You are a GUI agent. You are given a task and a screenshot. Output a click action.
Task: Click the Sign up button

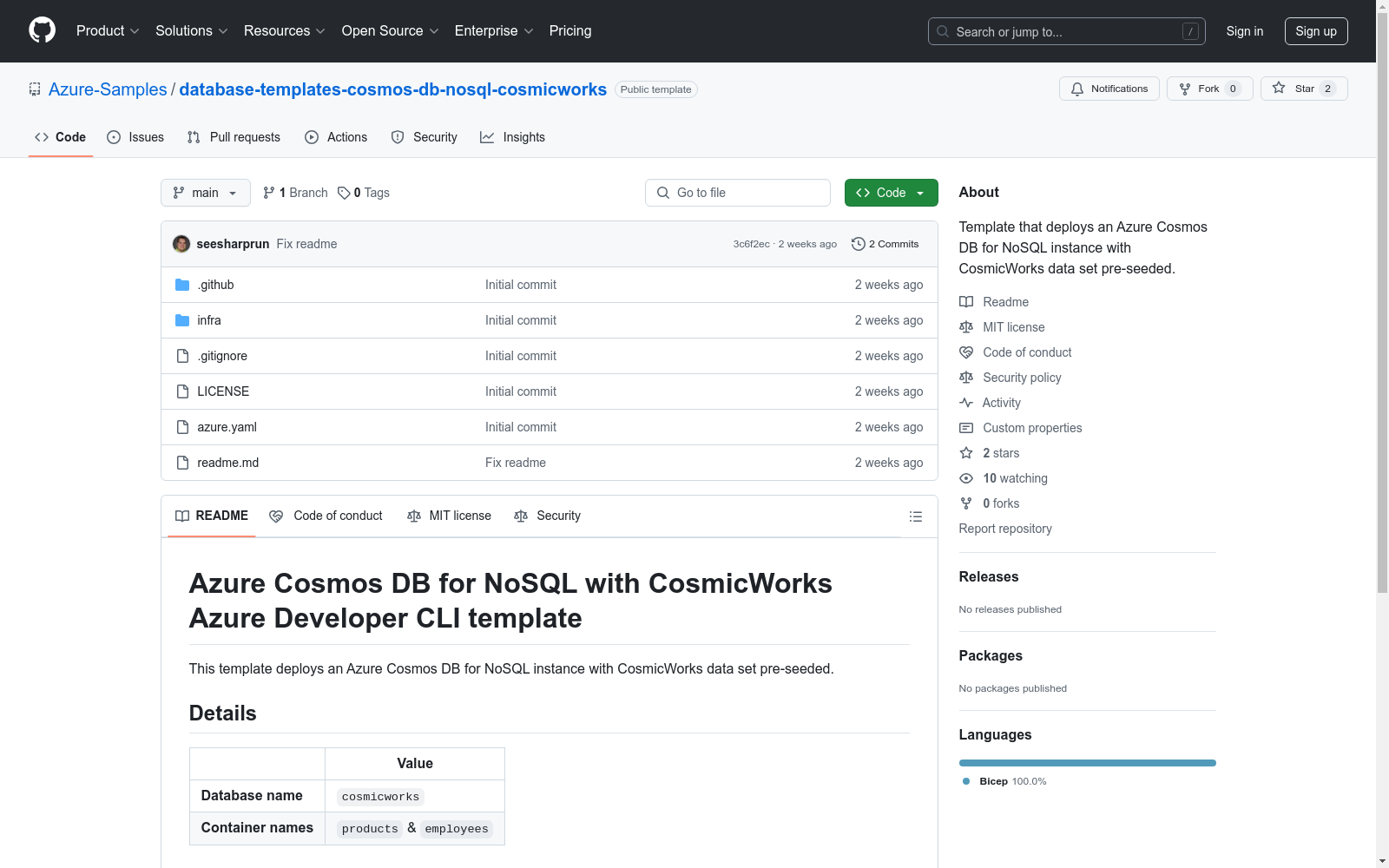point(1316,31)
